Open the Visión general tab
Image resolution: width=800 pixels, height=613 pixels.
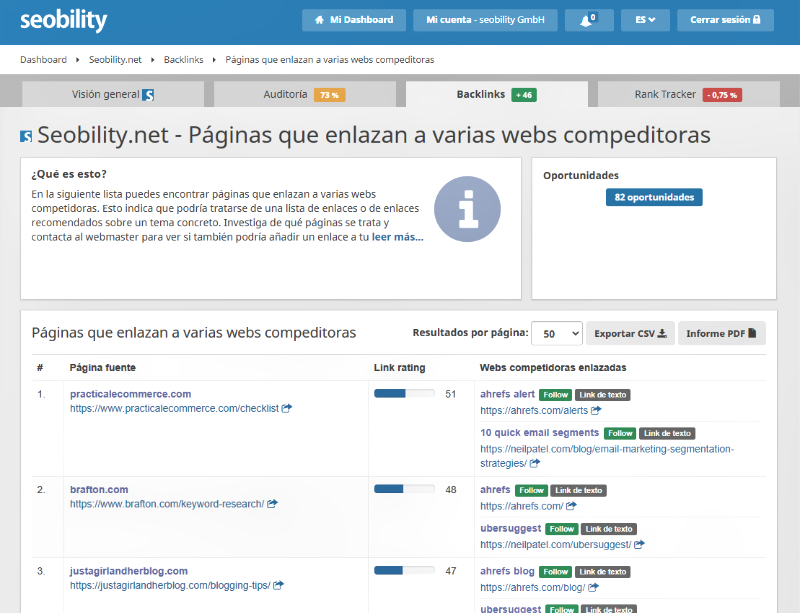pyautogui.click(x=113, y=95)
